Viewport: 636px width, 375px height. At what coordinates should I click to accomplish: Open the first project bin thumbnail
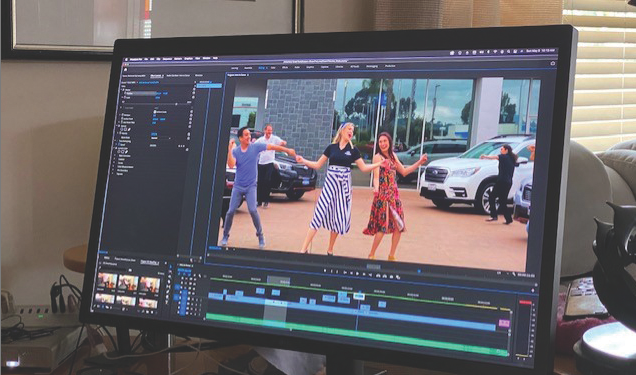(107, 281)
